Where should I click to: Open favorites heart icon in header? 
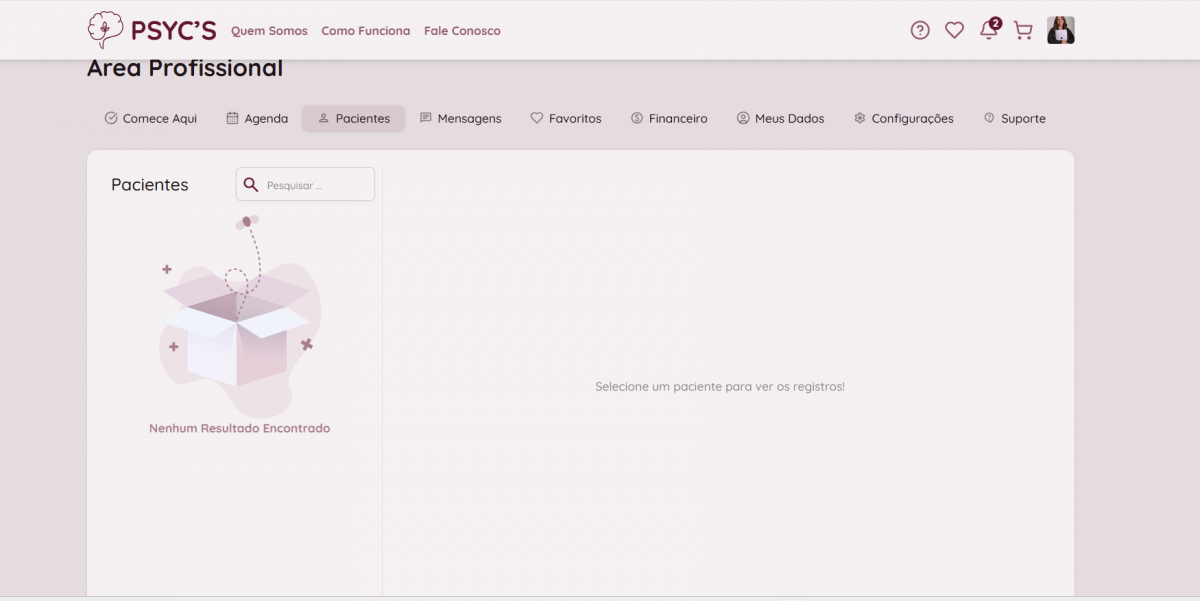[954, 30]
